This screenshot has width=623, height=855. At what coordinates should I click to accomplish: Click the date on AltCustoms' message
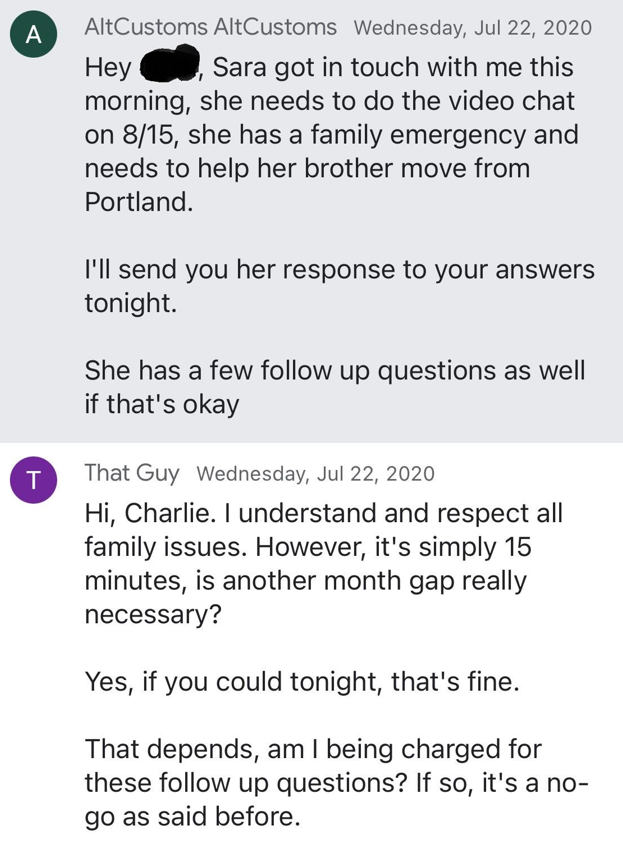(473, 27)
